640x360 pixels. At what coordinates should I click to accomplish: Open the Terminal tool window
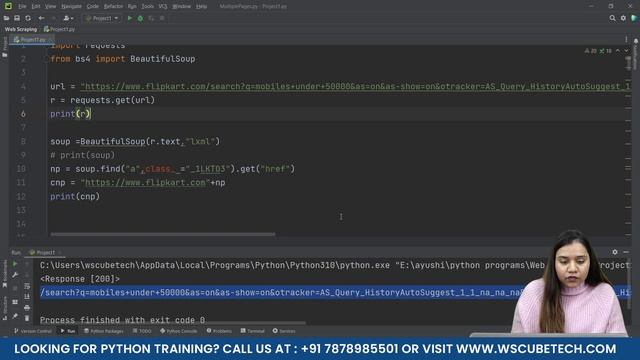point(253,331)
